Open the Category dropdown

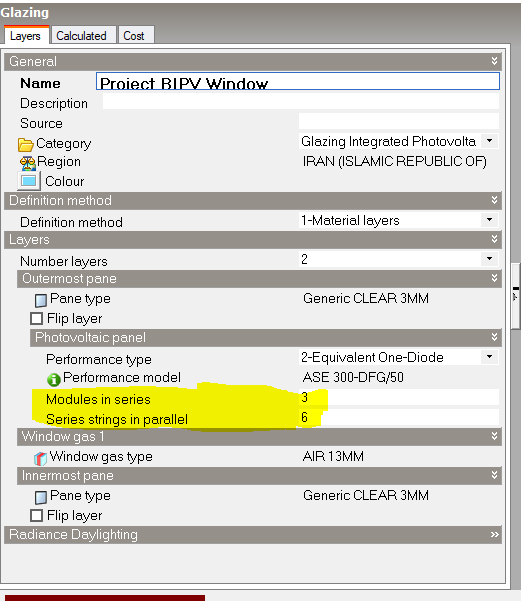pos(490,141)
